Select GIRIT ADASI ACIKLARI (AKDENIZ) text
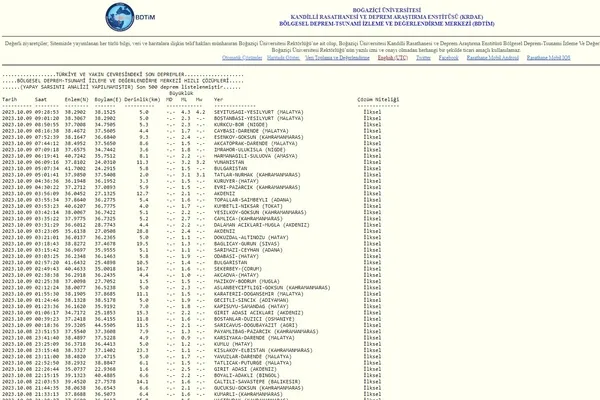This screenshot has width=600, height=400. point(259,313)
